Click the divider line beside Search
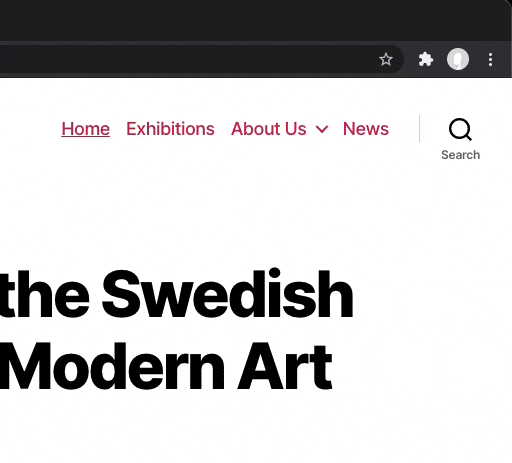 [x=419, y=129]
